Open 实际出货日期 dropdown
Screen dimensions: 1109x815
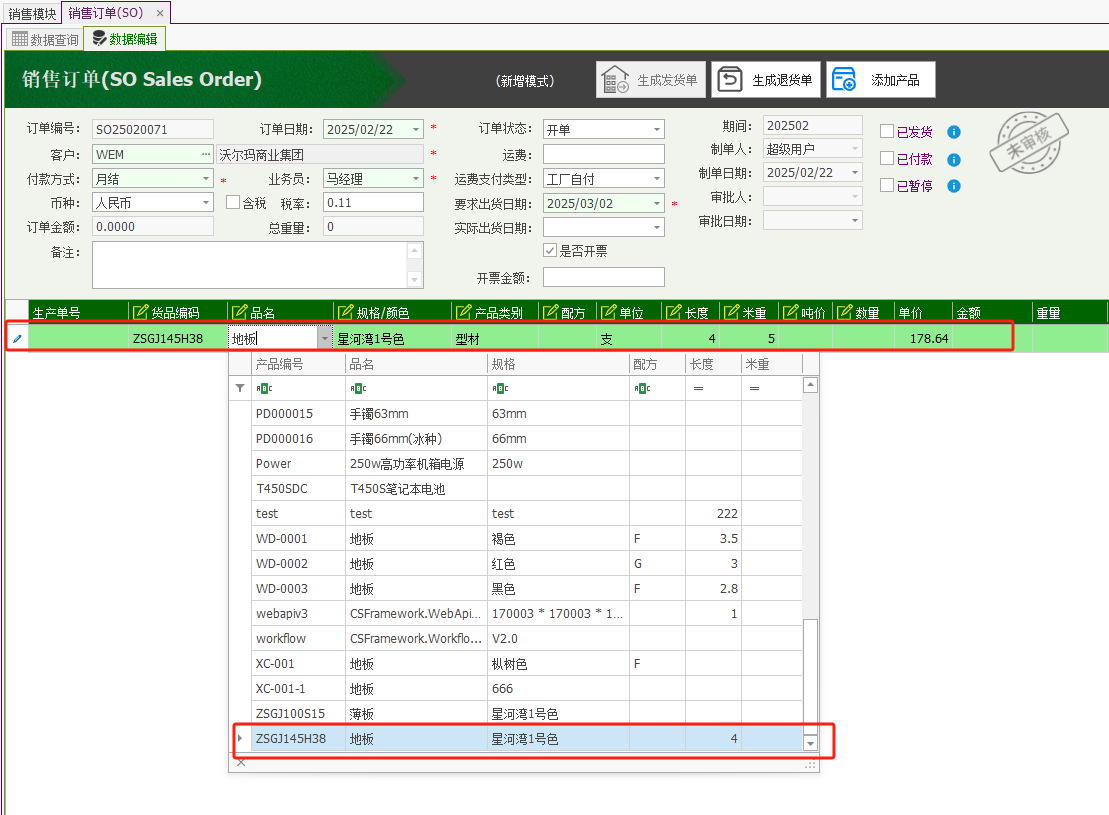[x=657, y=227]
